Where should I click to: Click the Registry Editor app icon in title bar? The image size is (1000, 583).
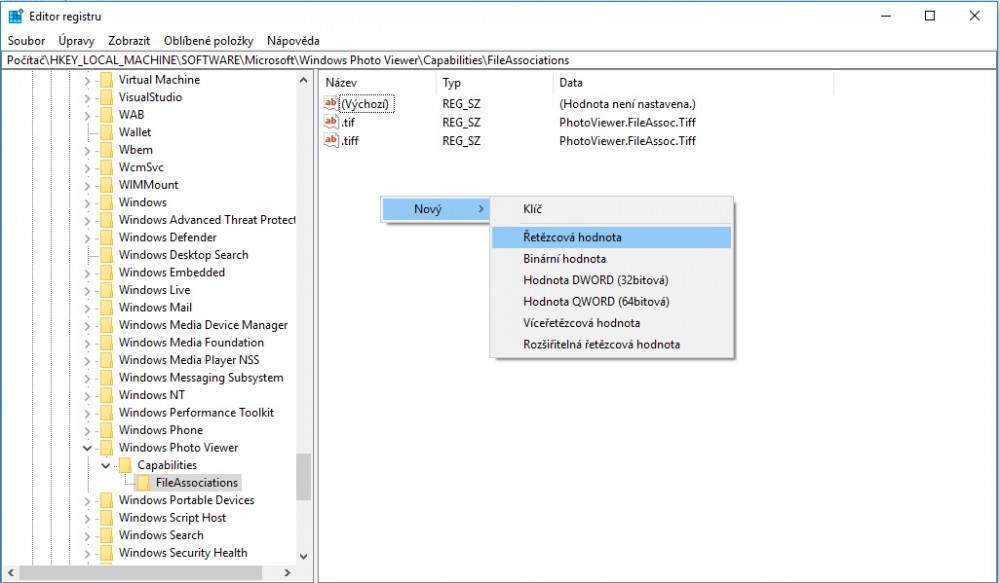[x=16, y=16]
